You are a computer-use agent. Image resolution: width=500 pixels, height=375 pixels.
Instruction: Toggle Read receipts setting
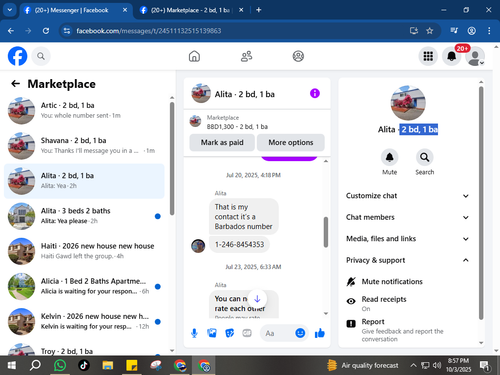[407, 303]
